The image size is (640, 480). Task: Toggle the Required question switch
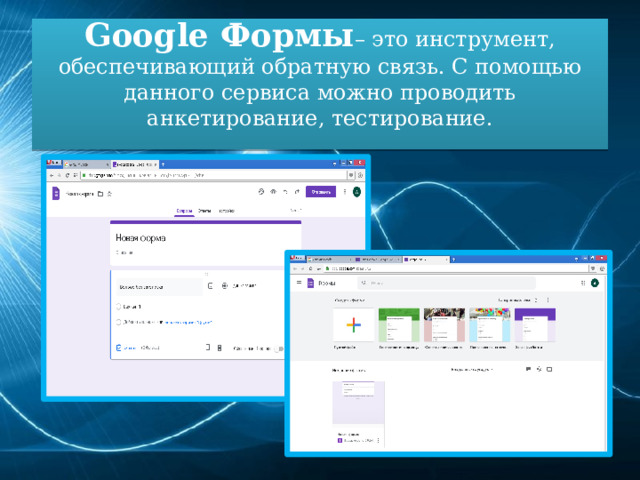click(x=278, y=349)
